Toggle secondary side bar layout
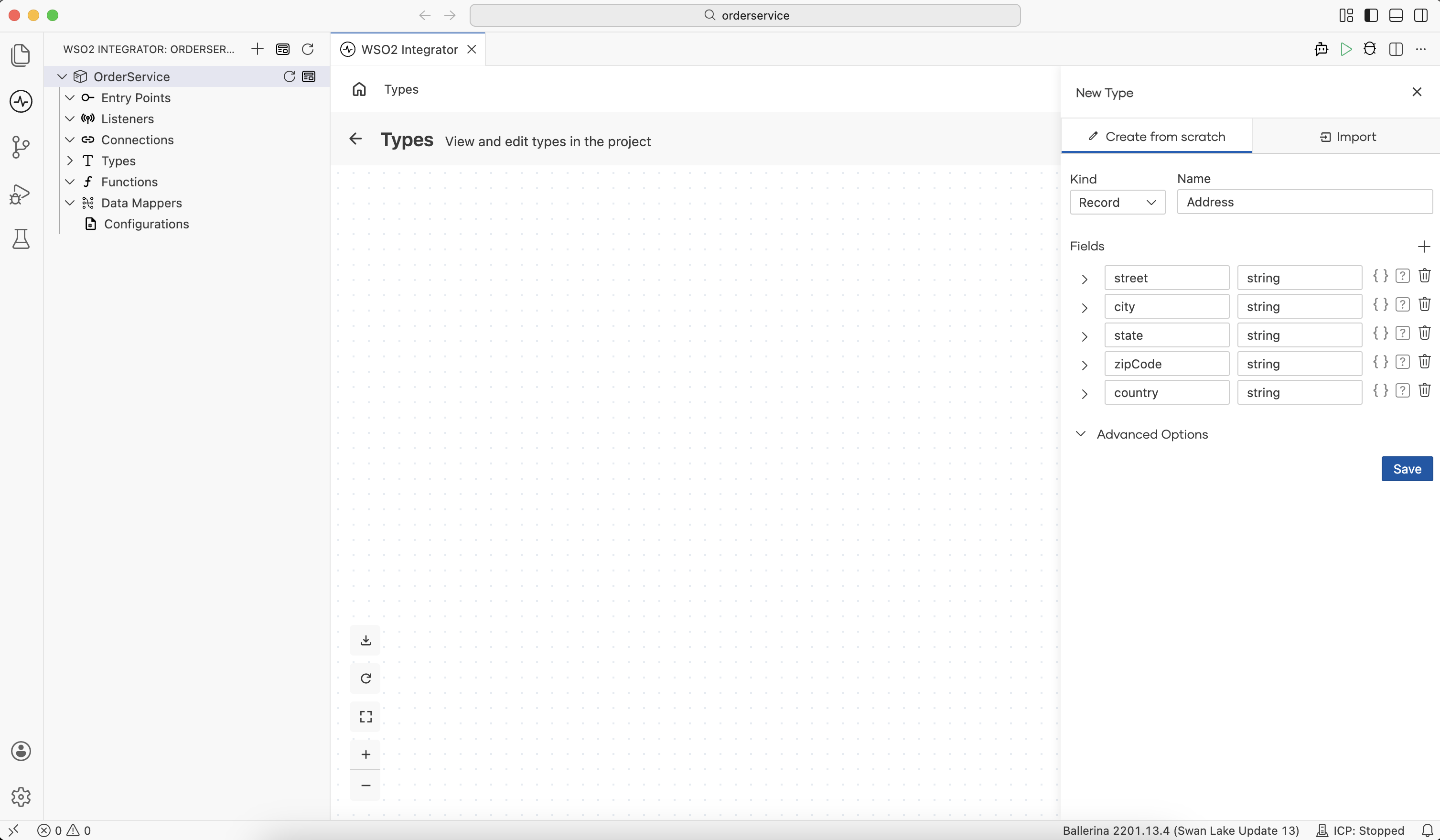The image size is (1440, 840). click(x=1420, y=15)
